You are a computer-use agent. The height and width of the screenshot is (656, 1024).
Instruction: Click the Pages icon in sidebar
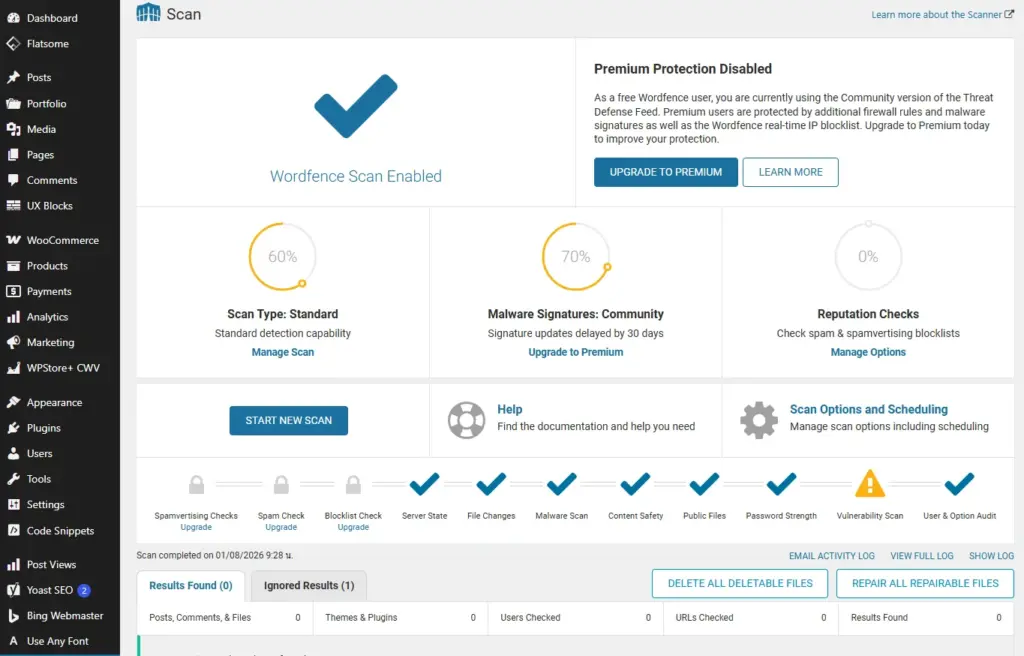[13, 155]
